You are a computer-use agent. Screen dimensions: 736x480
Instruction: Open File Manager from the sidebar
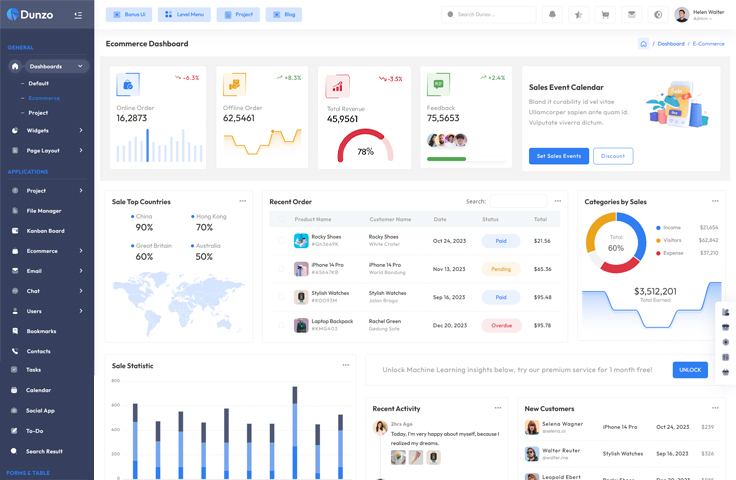click(44, 211)
